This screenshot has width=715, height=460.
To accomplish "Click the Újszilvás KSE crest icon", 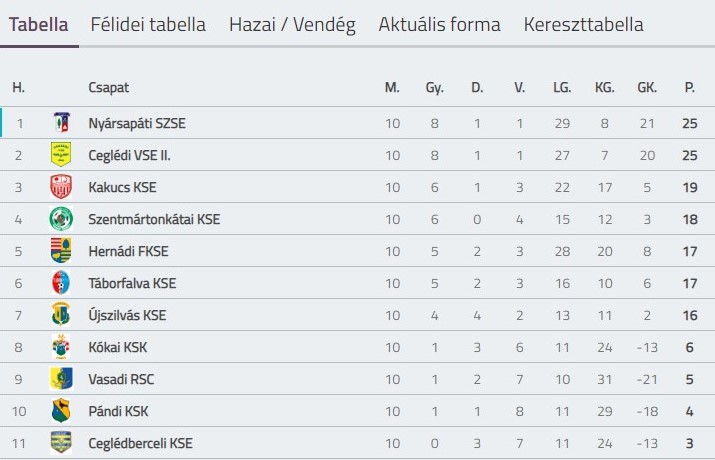I will [x=61, y=315].
